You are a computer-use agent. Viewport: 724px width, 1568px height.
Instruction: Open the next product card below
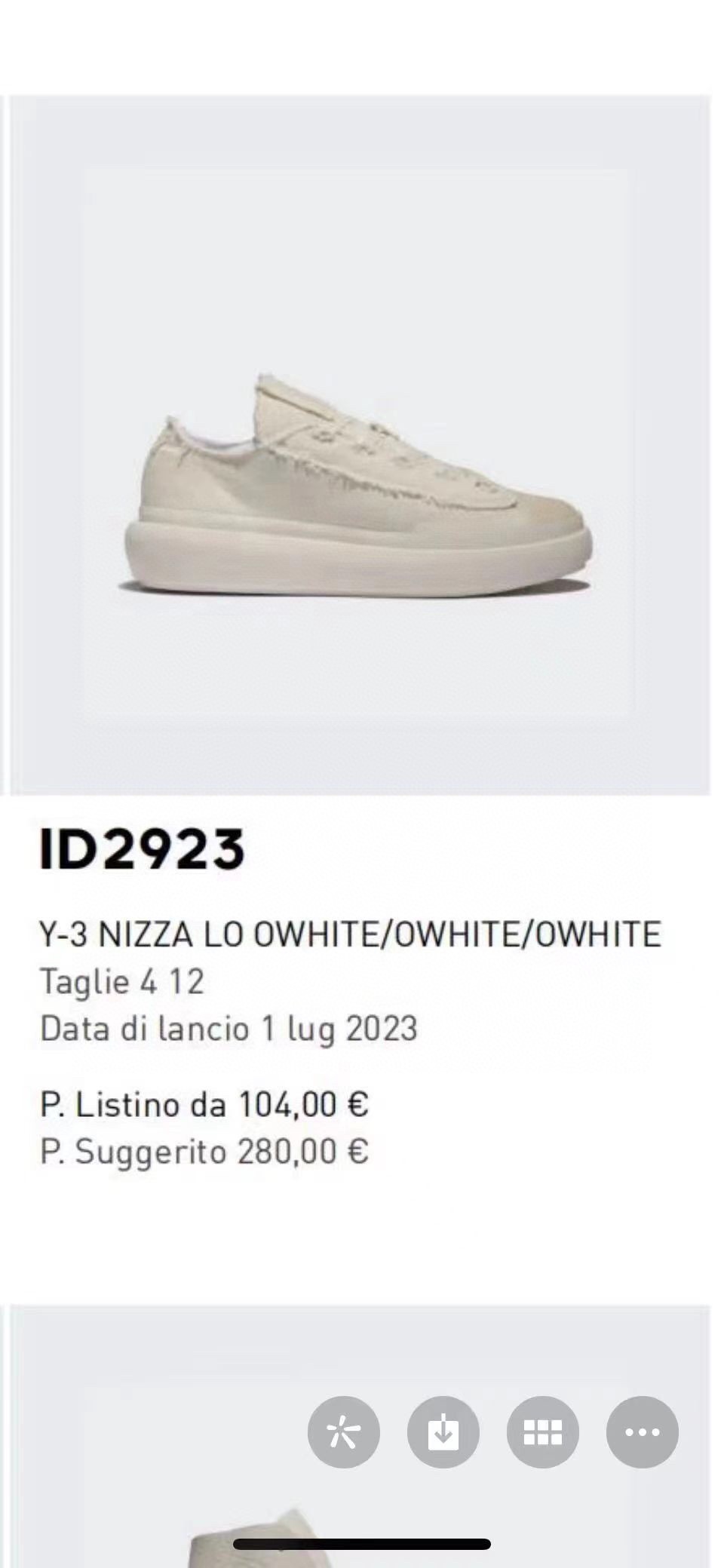360,1436
